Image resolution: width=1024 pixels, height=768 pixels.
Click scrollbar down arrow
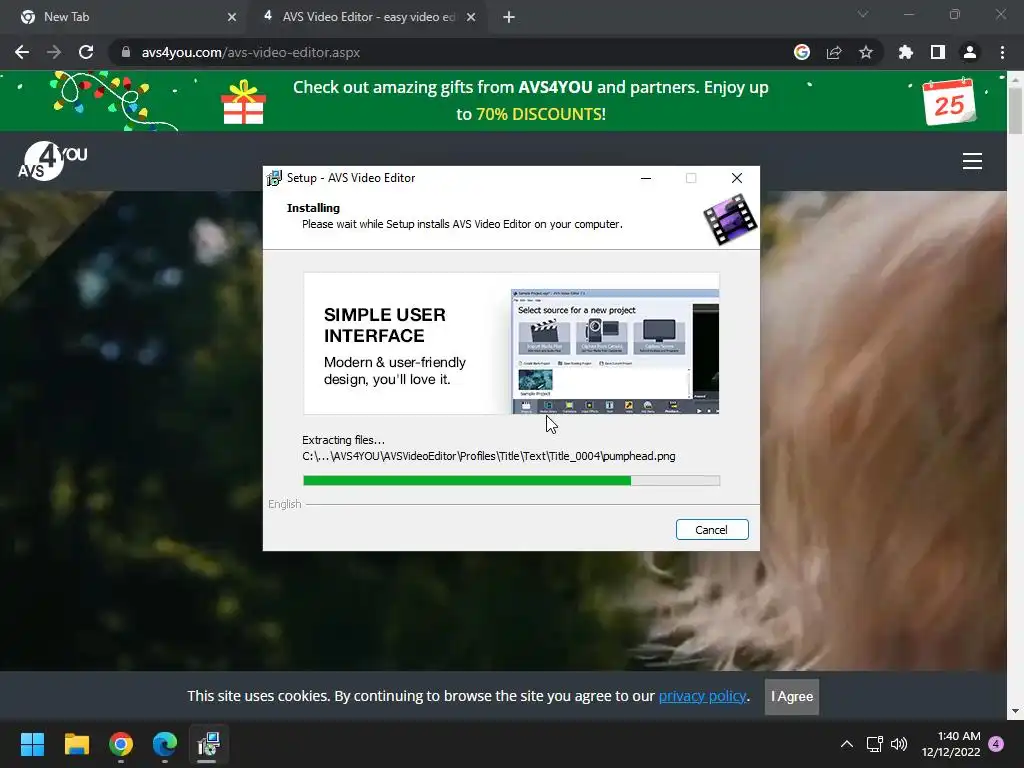1016,711
